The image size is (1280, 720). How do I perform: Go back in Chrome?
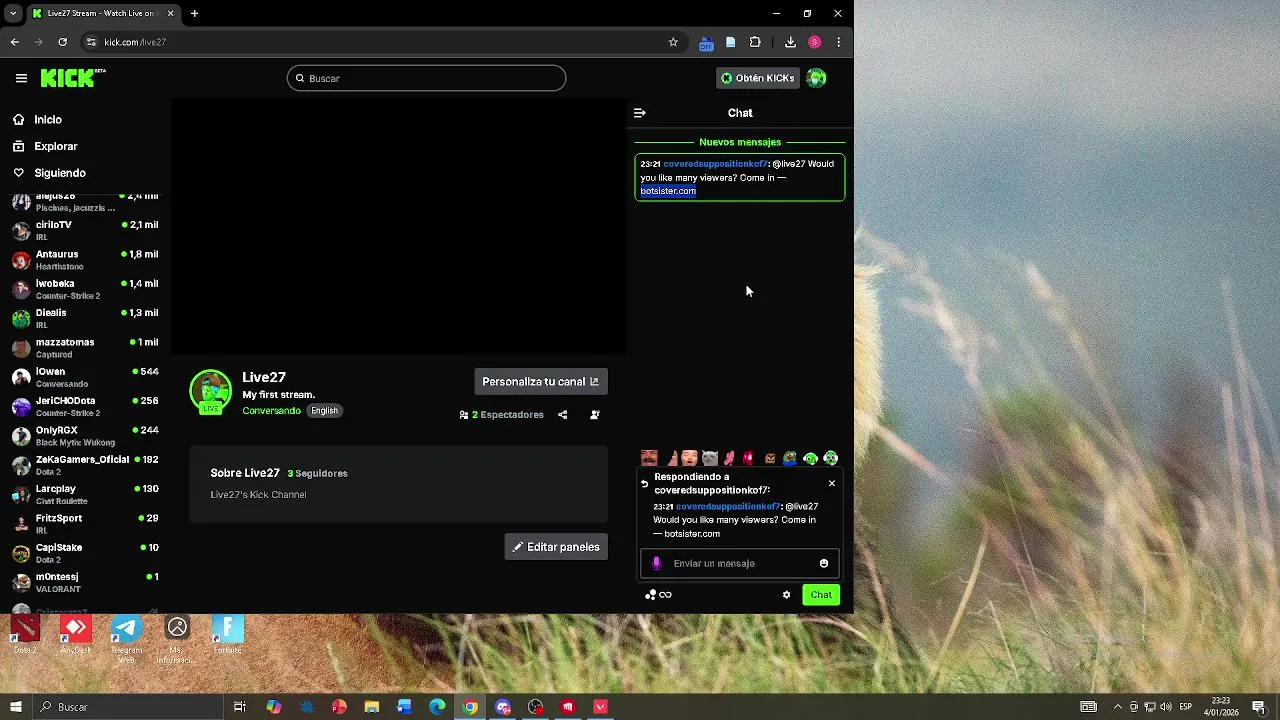(15, 42)
